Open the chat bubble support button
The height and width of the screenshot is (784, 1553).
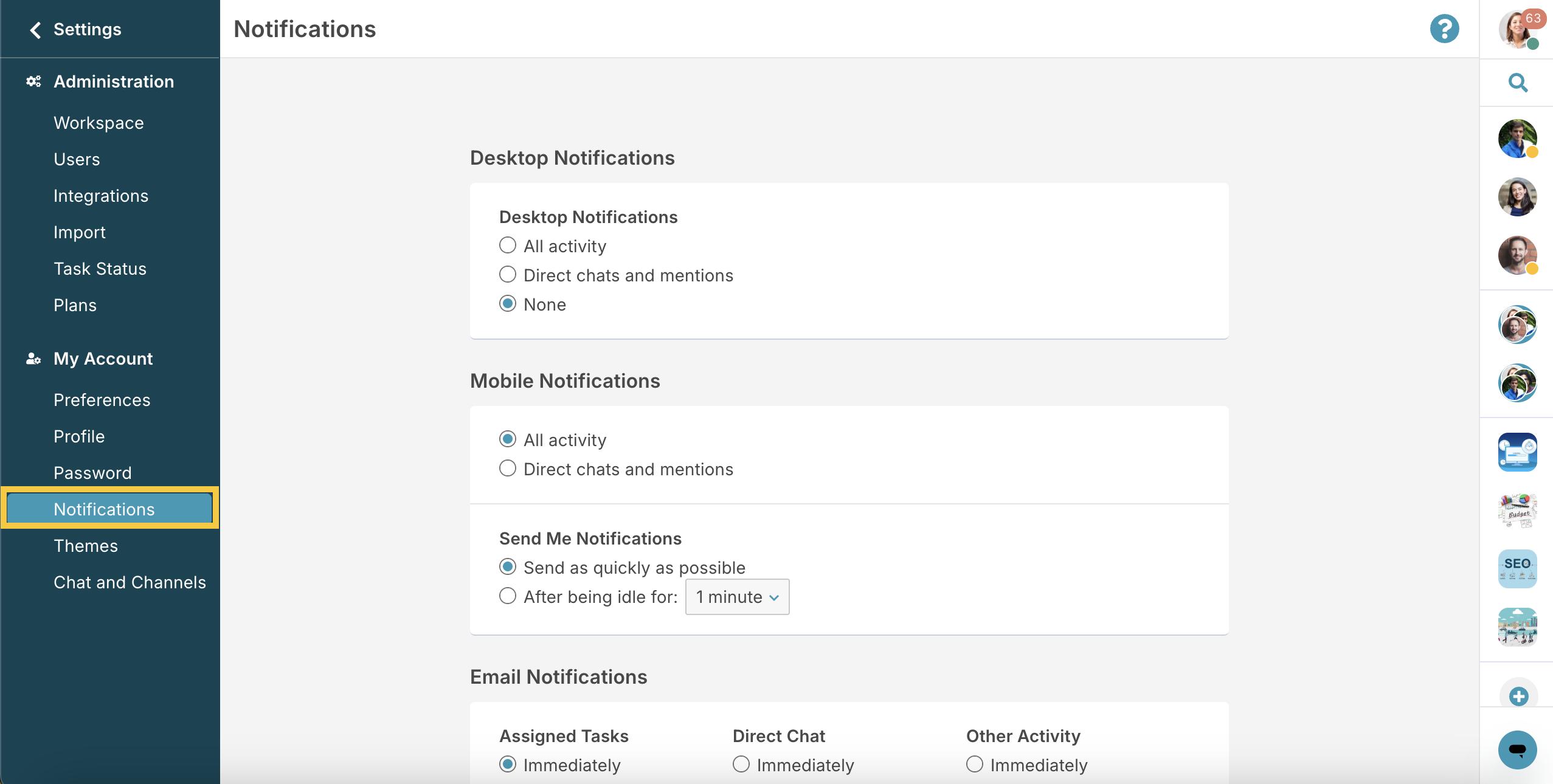click(x=1518, y=749)
